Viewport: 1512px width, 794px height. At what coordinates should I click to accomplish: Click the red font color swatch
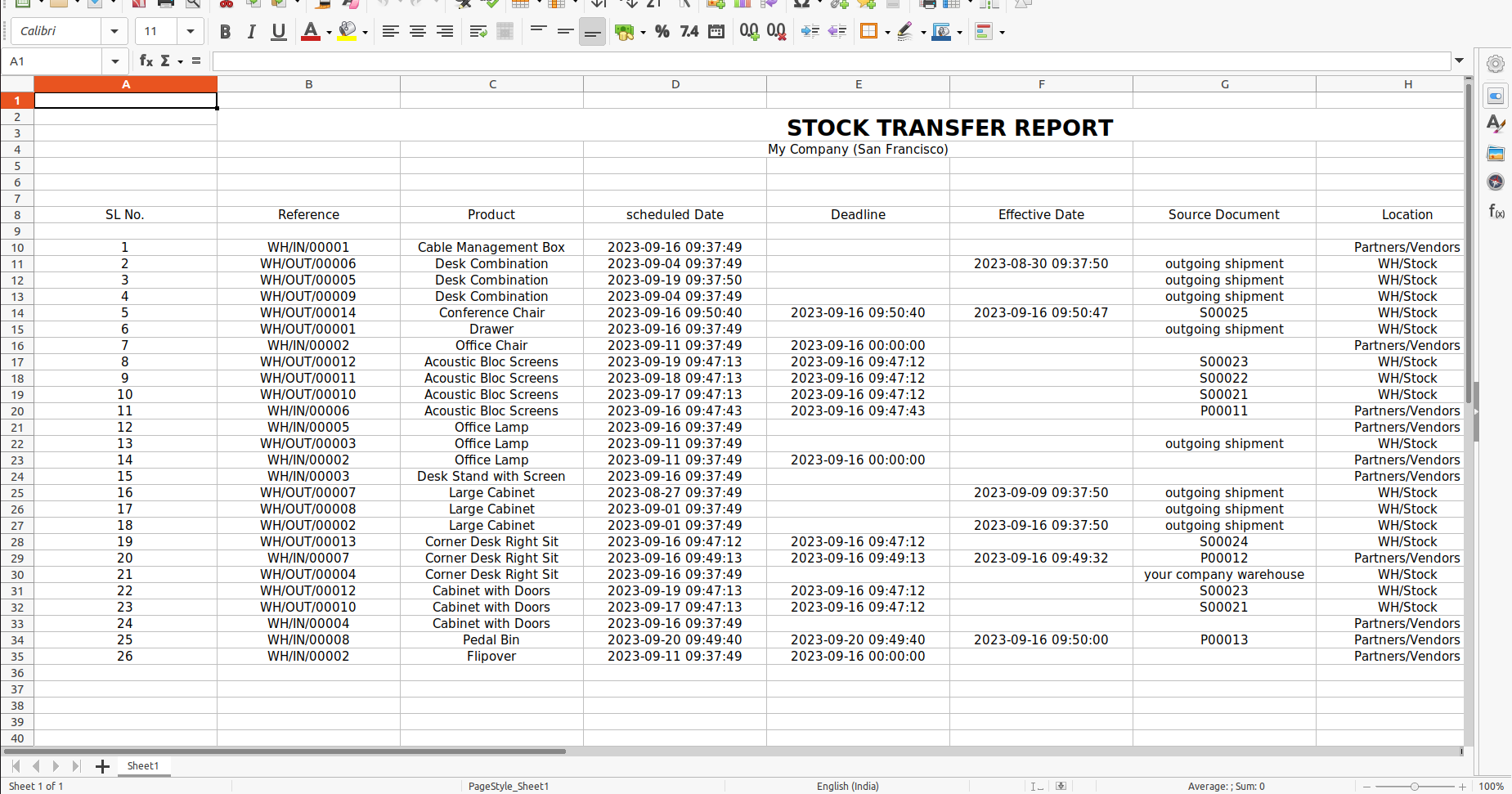pyautogui.click(x=310, y=32)
